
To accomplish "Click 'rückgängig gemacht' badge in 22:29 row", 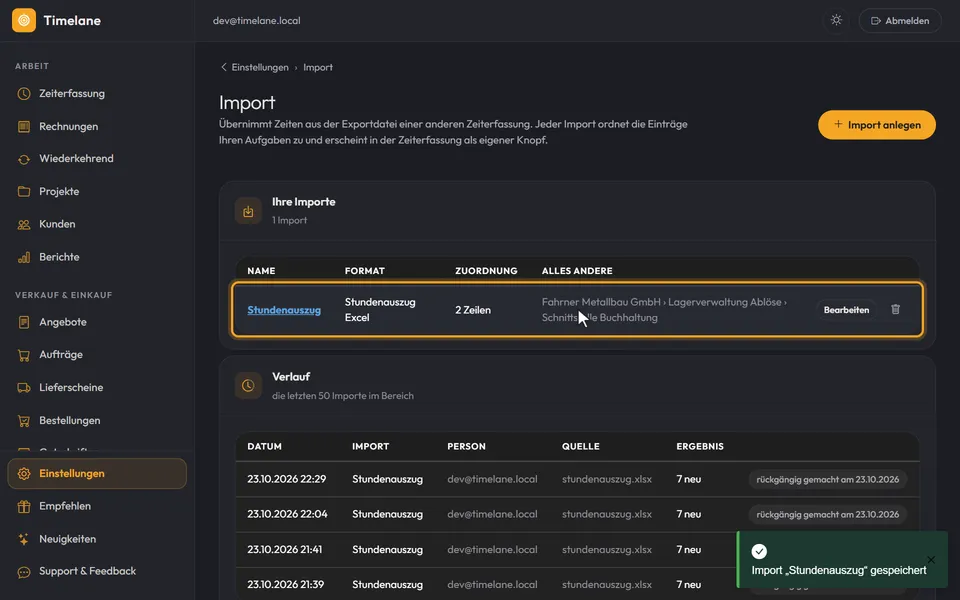I will point(828,479).
